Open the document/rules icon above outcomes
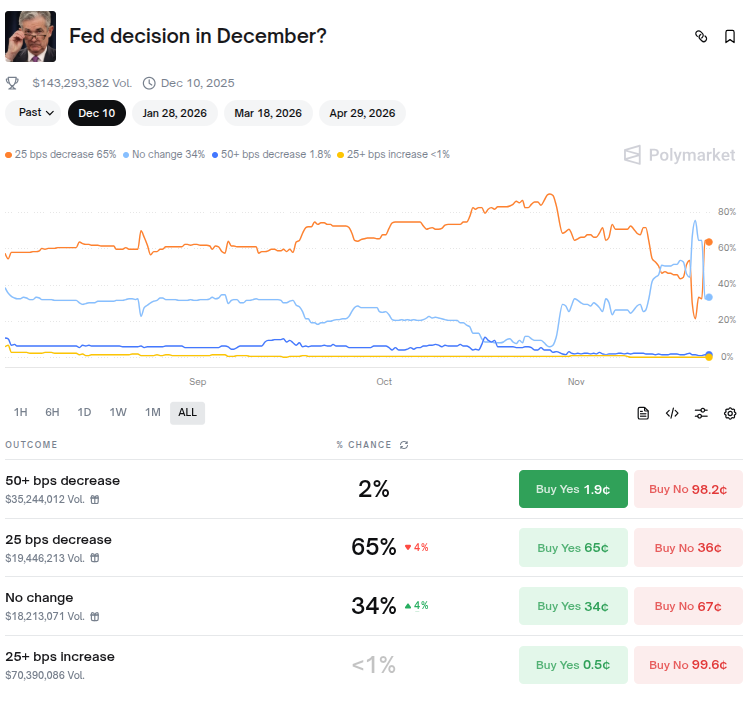This screenshot has height=709, width=744. point(643,413)
